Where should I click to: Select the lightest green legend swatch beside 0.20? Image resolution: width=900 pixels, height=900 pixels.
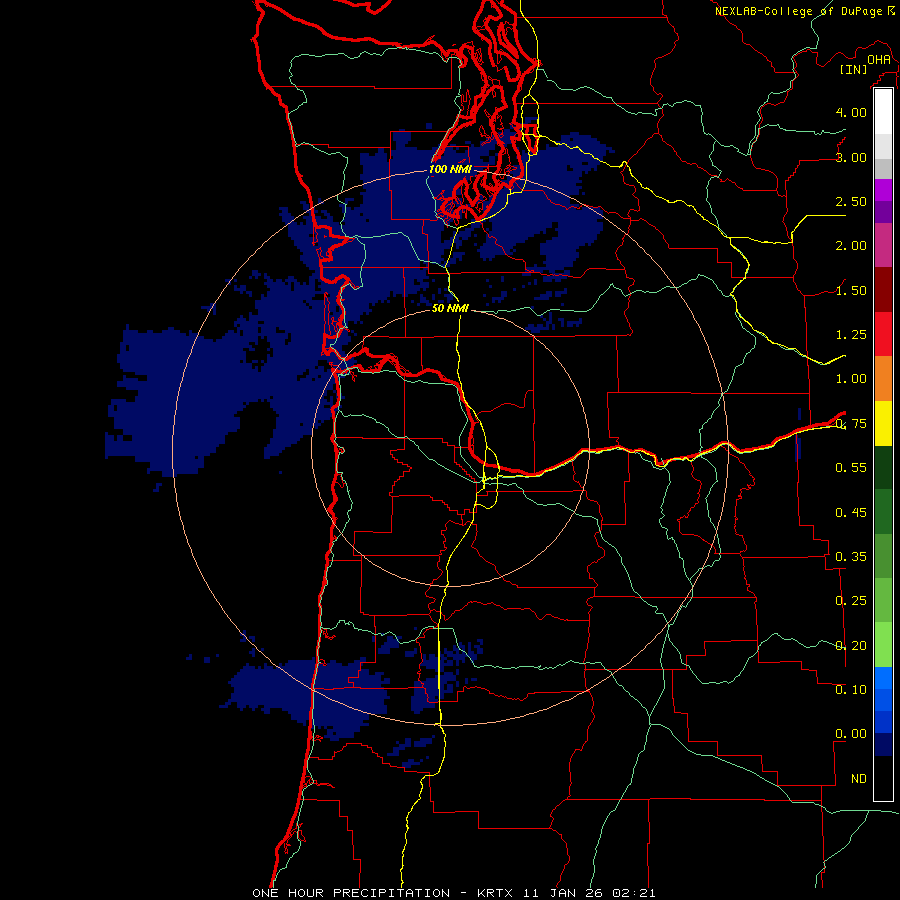(883, 645)
